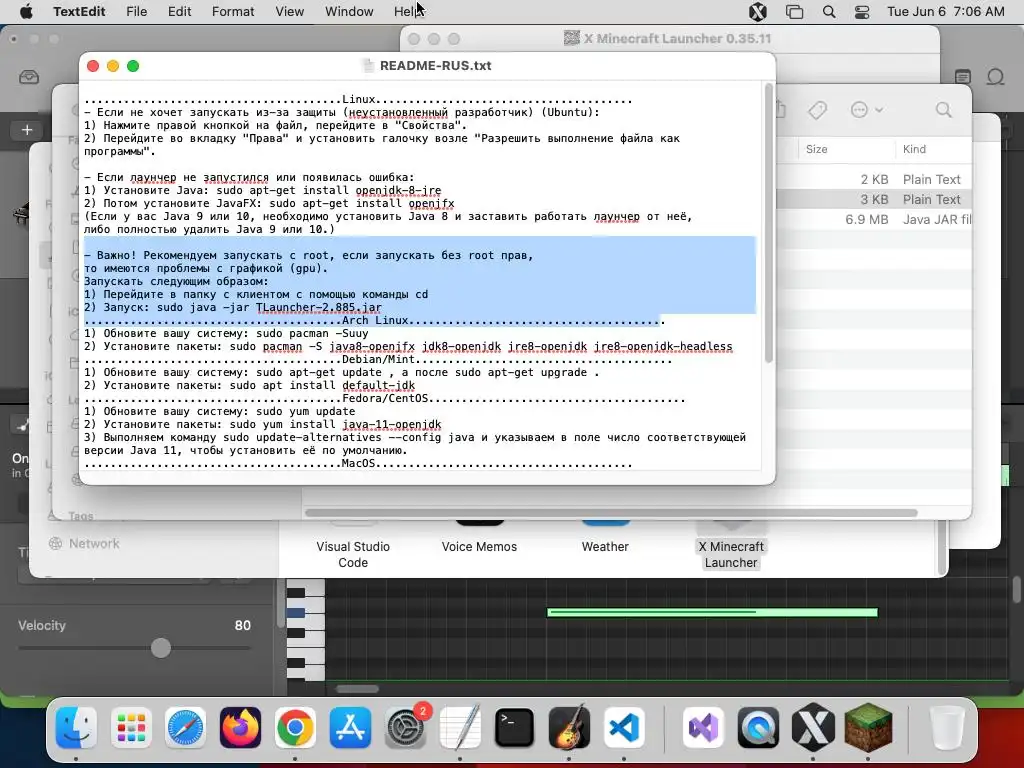
Task: Open purple Visual Studio from the Dock
Action: pyautogui.click(x=703, y=728)
